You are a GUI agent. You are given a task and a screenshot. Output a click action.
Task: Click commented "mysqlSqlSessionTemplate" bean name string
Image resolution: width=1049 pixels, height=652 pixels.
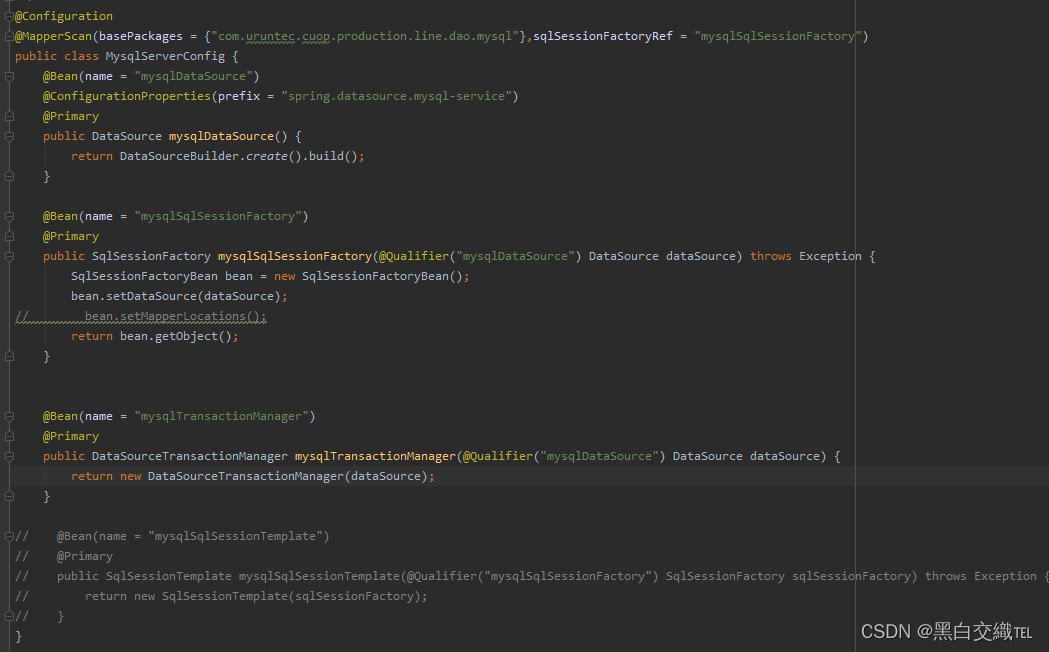235,536
